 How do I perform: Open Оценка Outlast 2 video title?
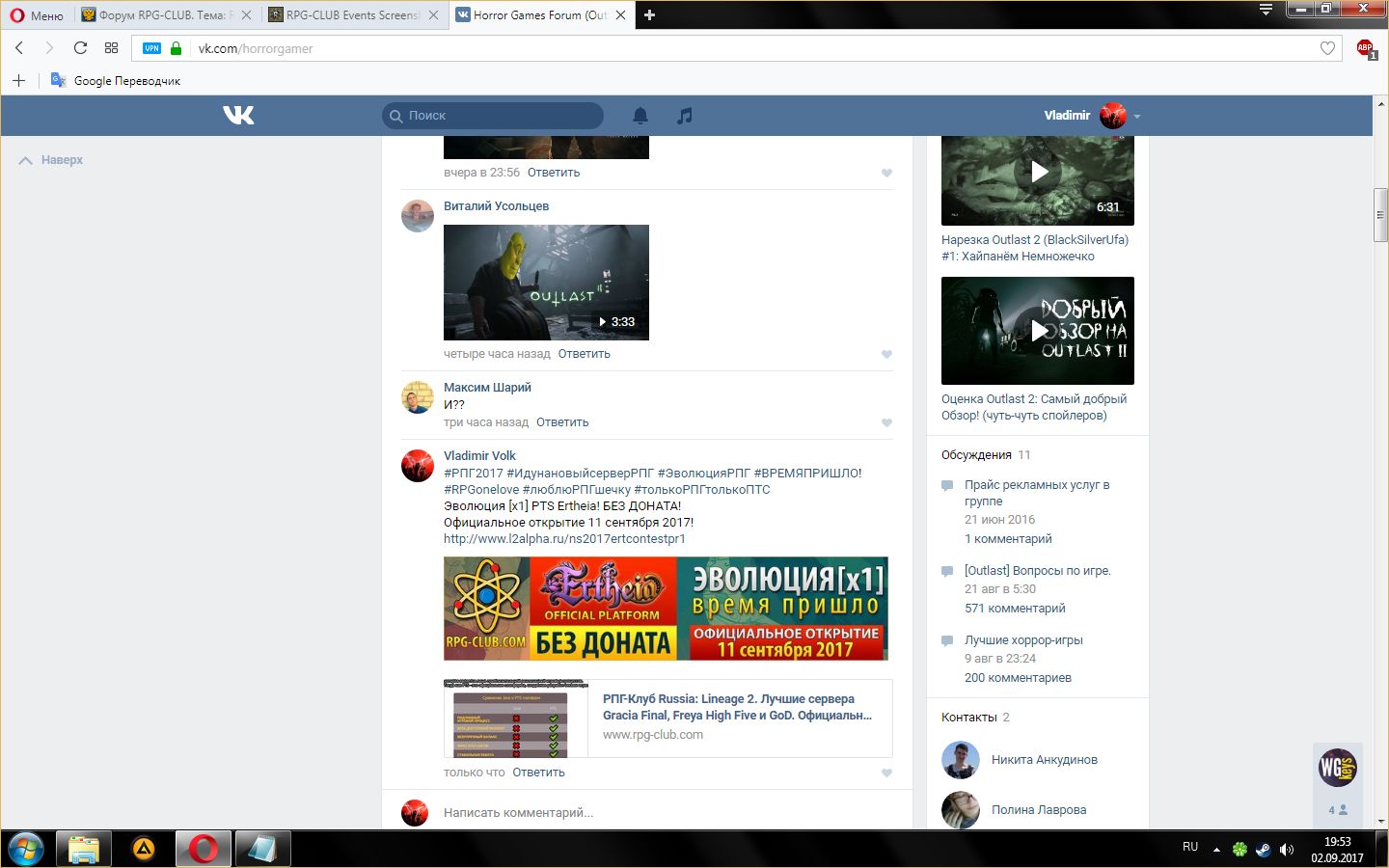[1034, 407]
